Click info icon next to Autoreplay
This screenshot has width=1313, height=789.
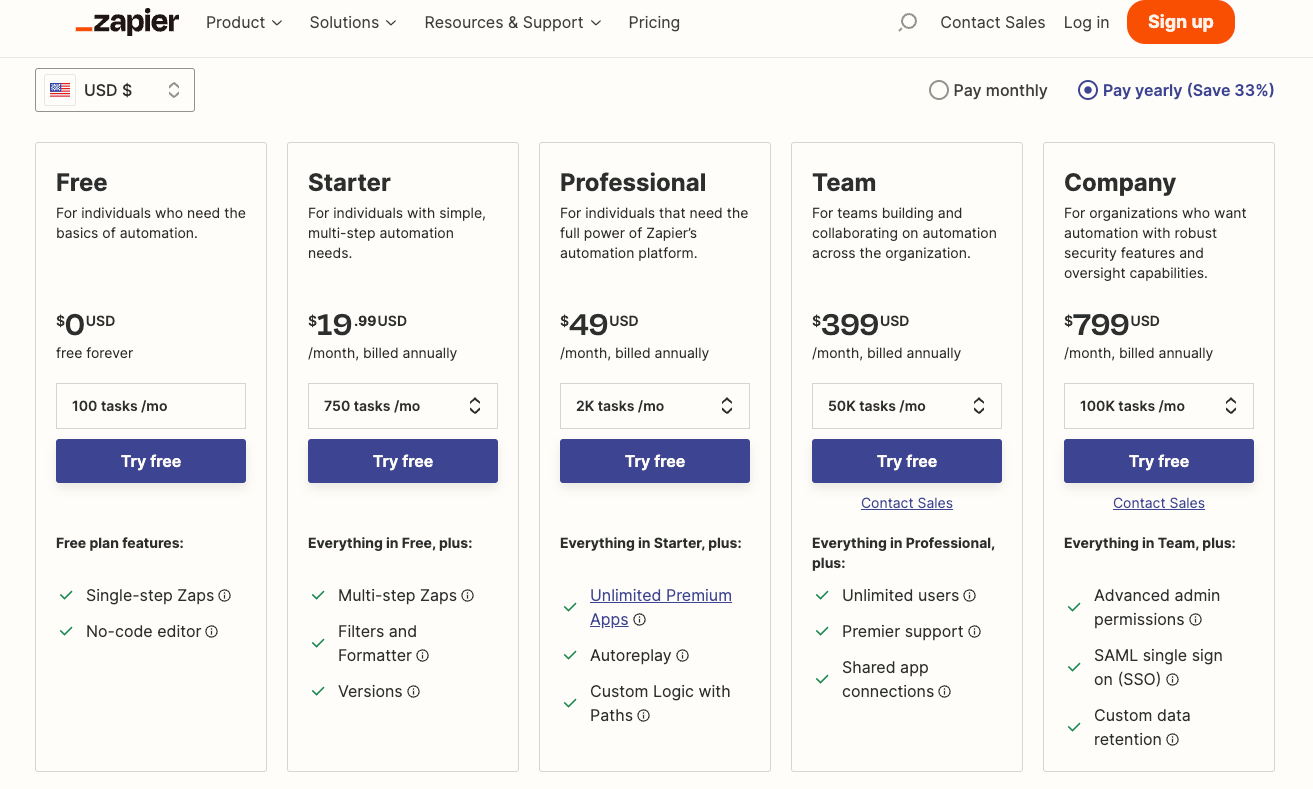pyautogui.click(x=681, y=655)
